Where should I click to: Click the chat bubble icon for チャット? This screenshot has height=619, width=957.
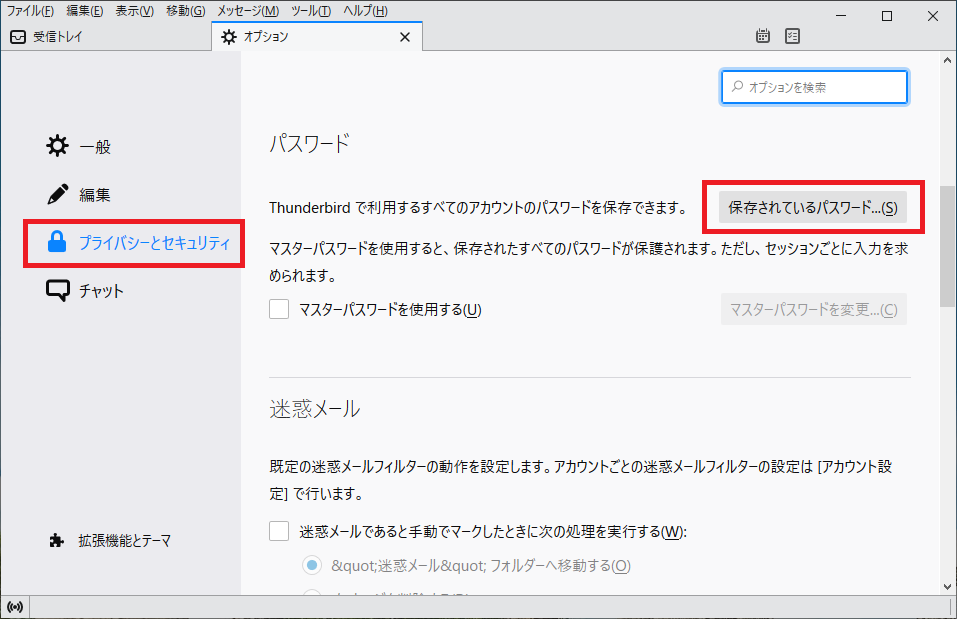click(x=58, y=291)
